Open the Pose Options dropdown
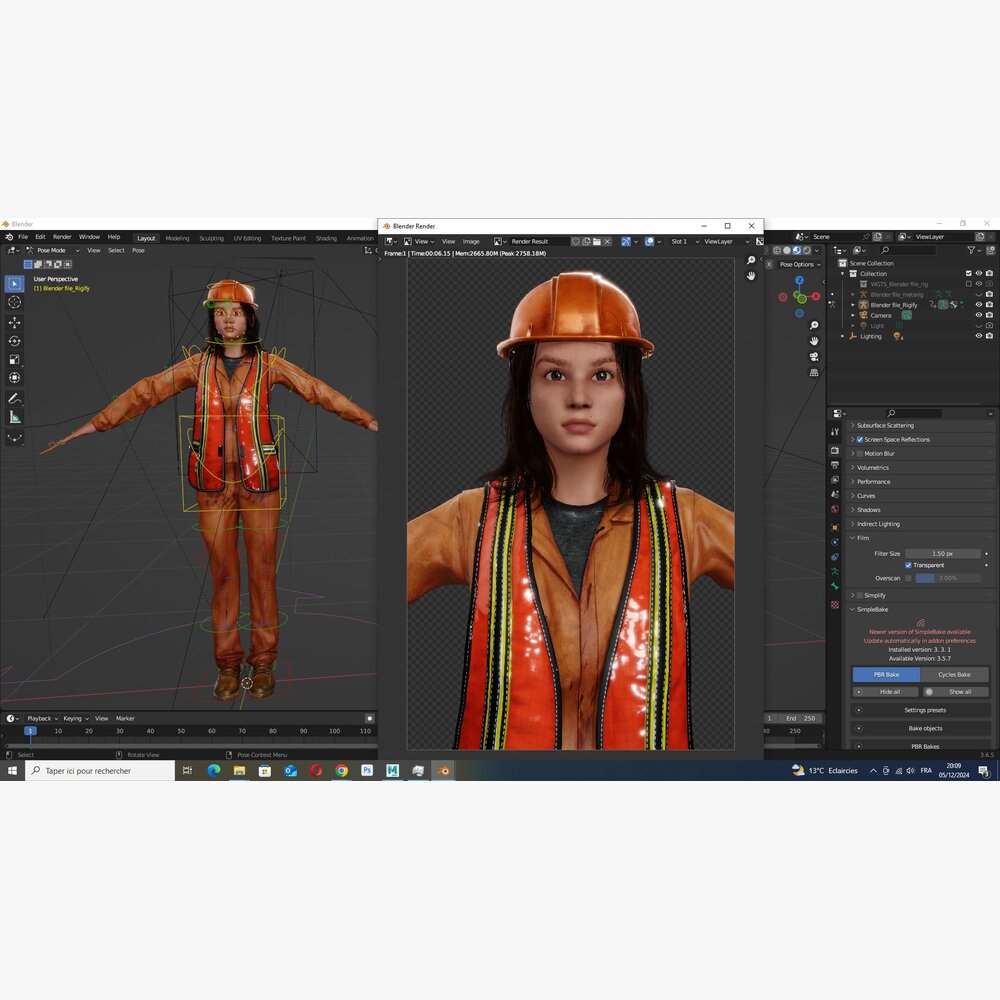The image size is (1000, 1000). (x=800, y=264)
